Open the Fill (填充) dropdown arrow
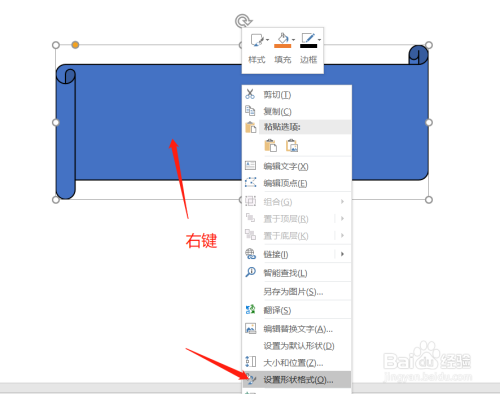The width and height of the screenshot is (500, 394). [x=293, y=40]
